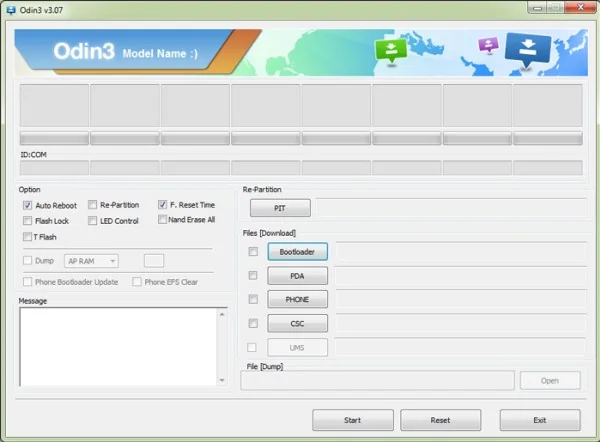This screenshot has width=600, height=442.
Task: Tick the LED Control checkbox
Action: tap(92, 221)
